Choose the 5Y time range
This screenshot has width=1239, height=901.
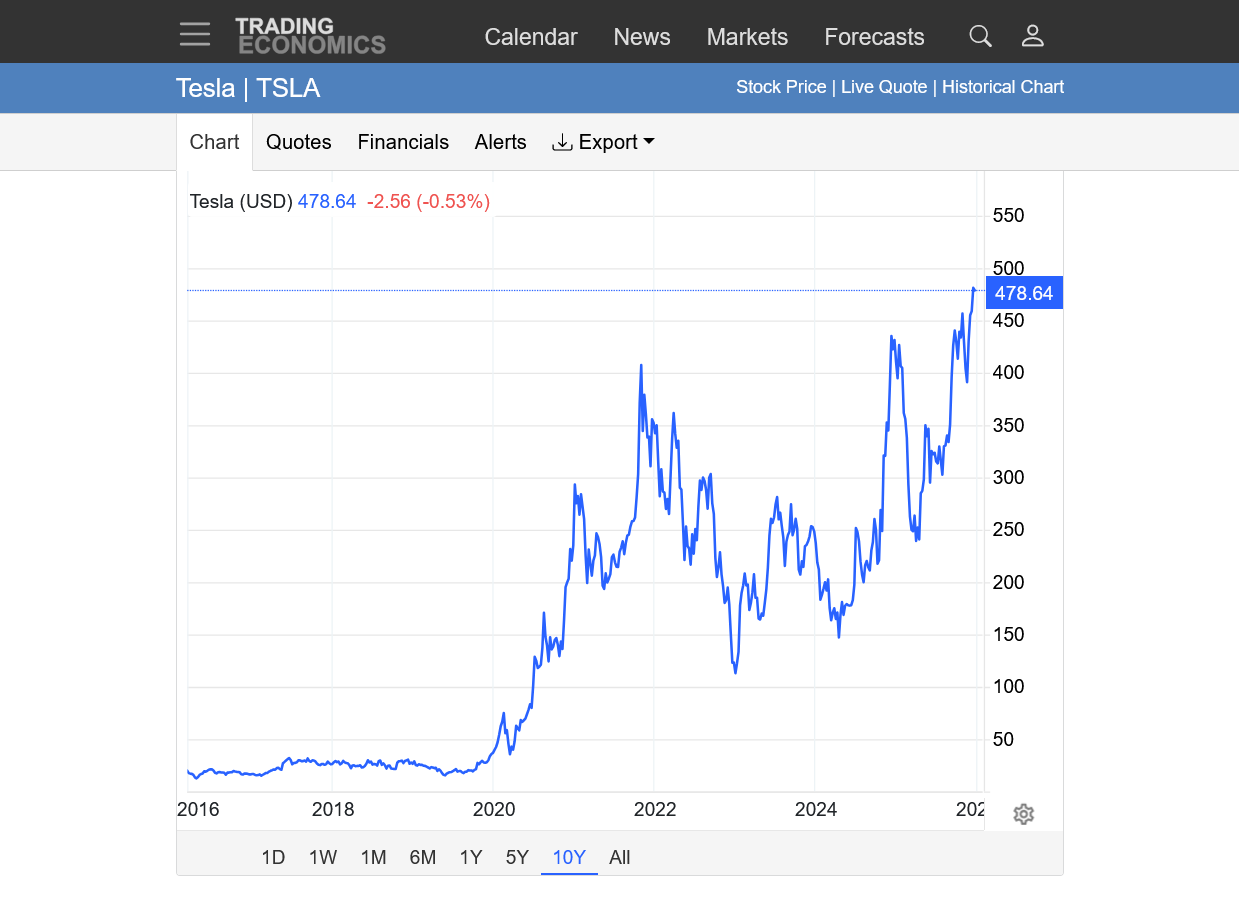516,857
